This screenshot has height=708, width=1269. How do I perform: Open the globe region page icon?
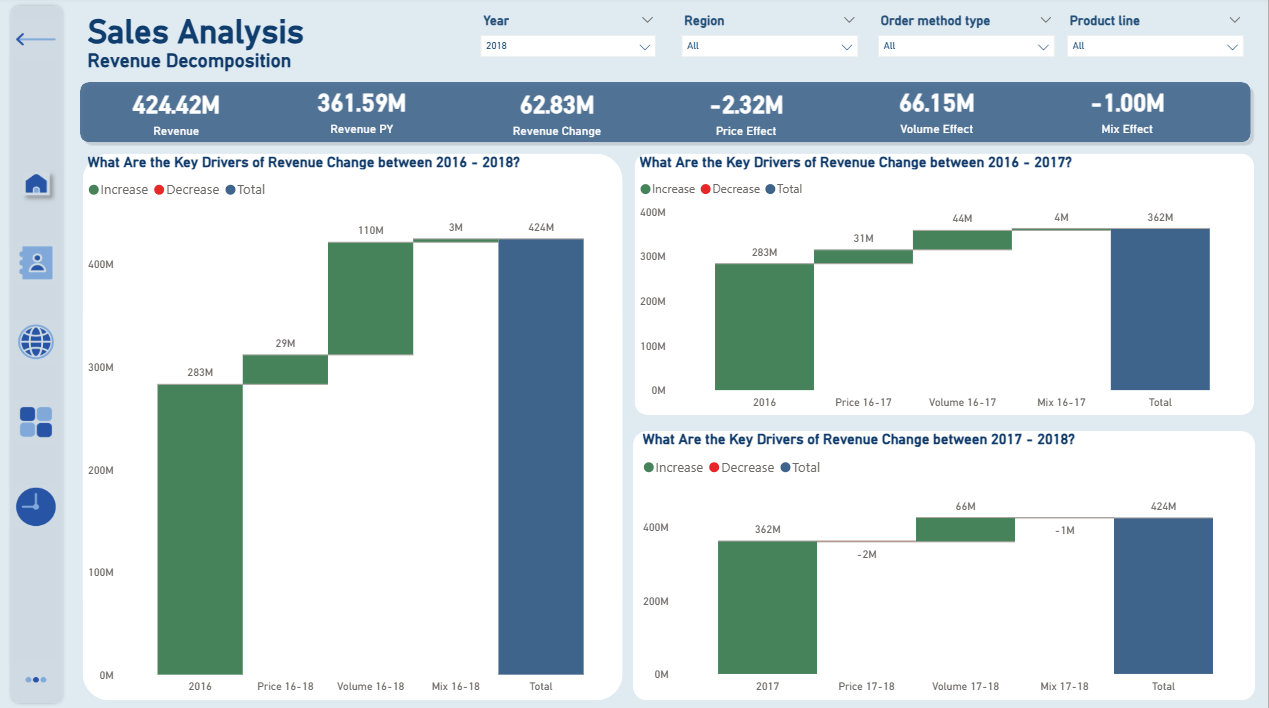tap(36, 342)
